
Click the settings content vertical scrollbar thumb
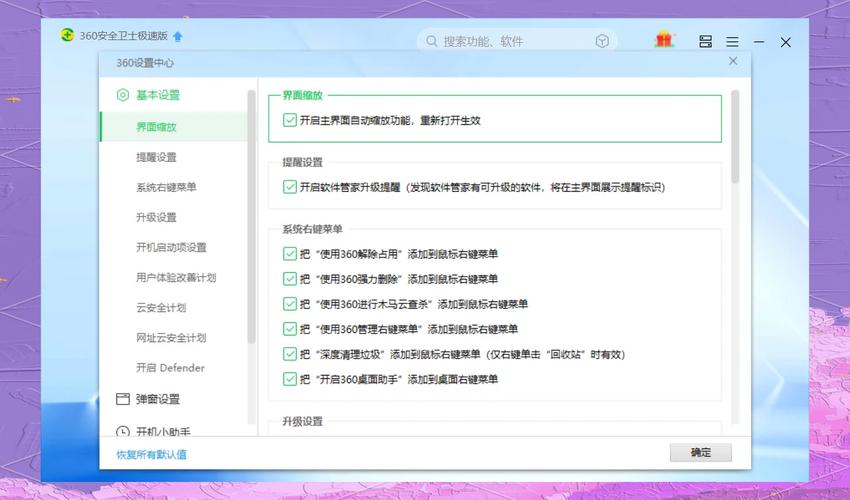pos(735,137)
